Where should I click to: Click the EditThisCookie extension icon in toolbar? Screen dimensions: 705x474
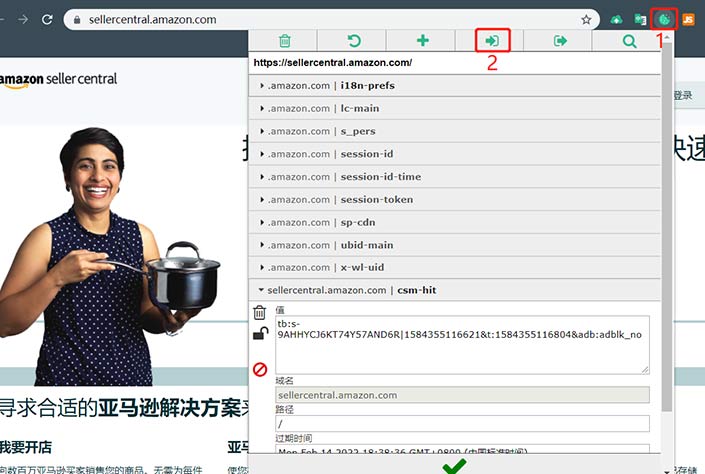[663, 18]
